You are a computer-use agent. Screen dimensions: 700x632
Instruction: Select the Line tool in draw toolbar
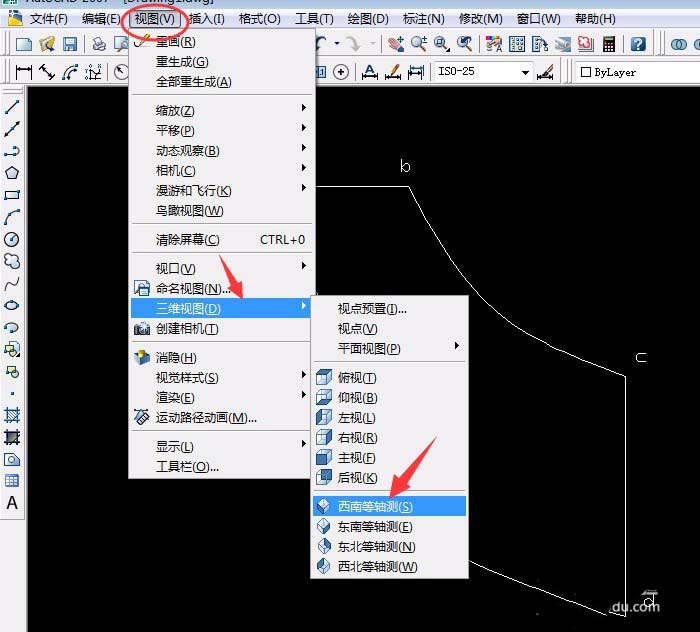coord(12,107)
